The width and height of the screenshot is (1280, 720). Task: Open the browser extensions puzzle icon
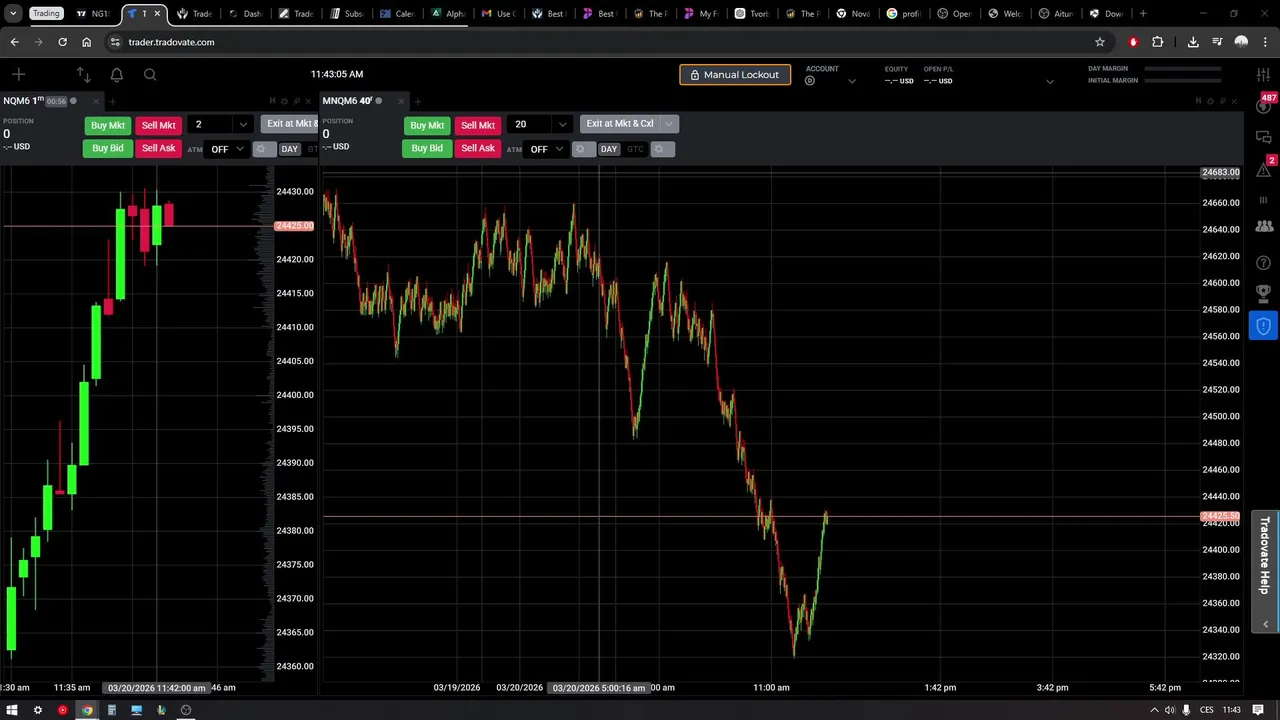1158,42
